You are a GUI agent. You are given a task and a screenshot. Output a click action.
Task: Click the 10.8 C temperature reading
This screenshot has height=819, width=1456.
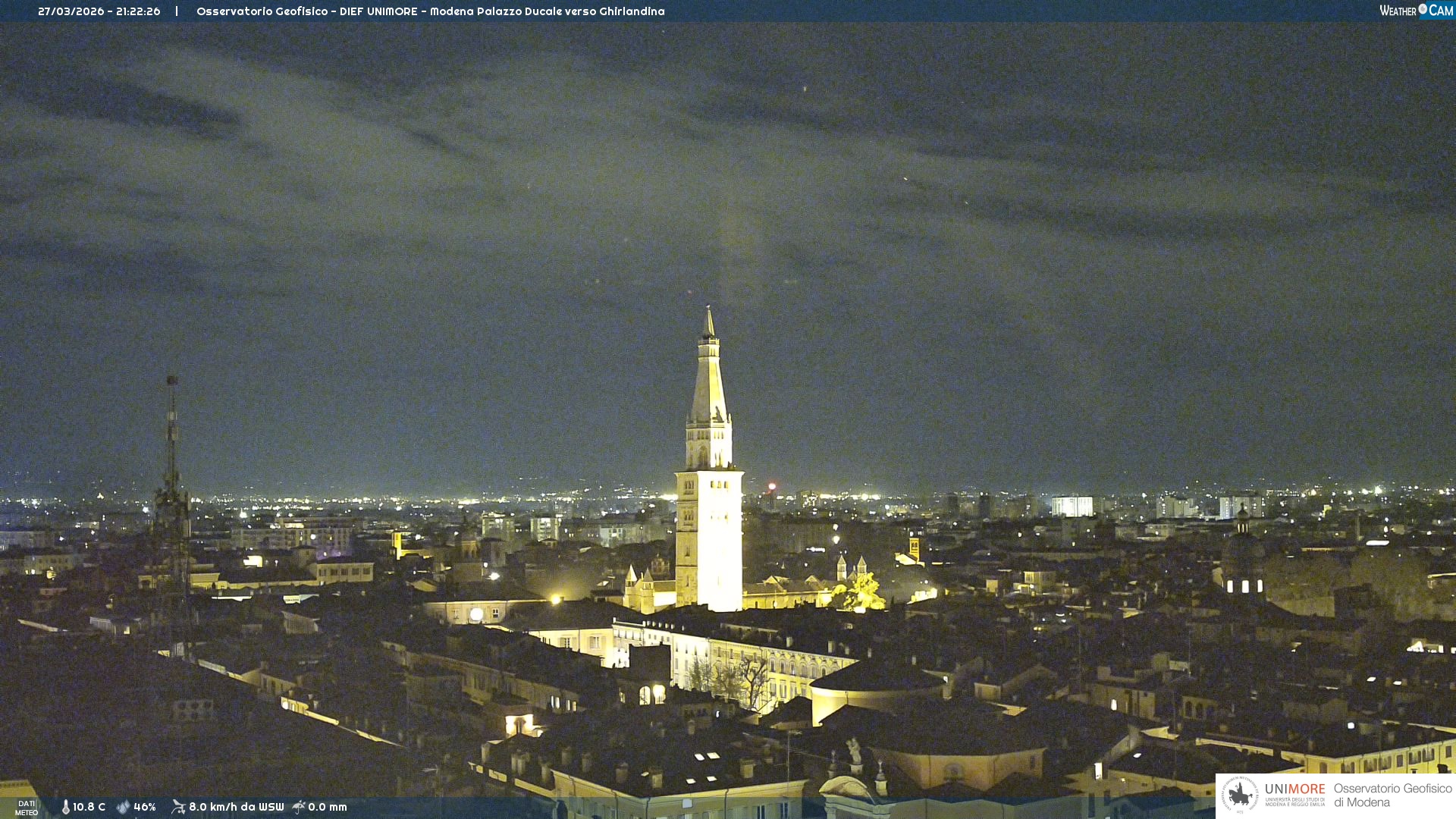(89, 808)
